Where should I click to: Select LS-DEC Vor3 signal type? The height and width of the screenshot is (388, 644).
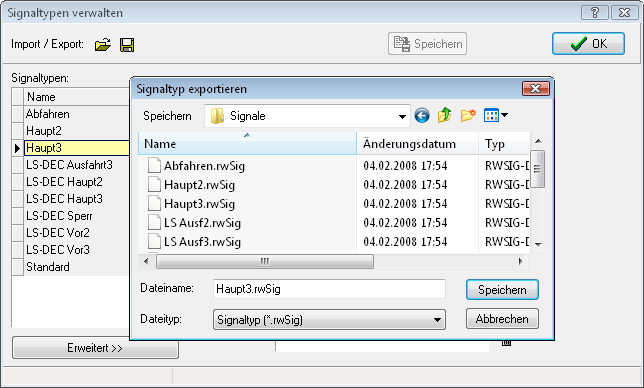[x=77, y=250]
